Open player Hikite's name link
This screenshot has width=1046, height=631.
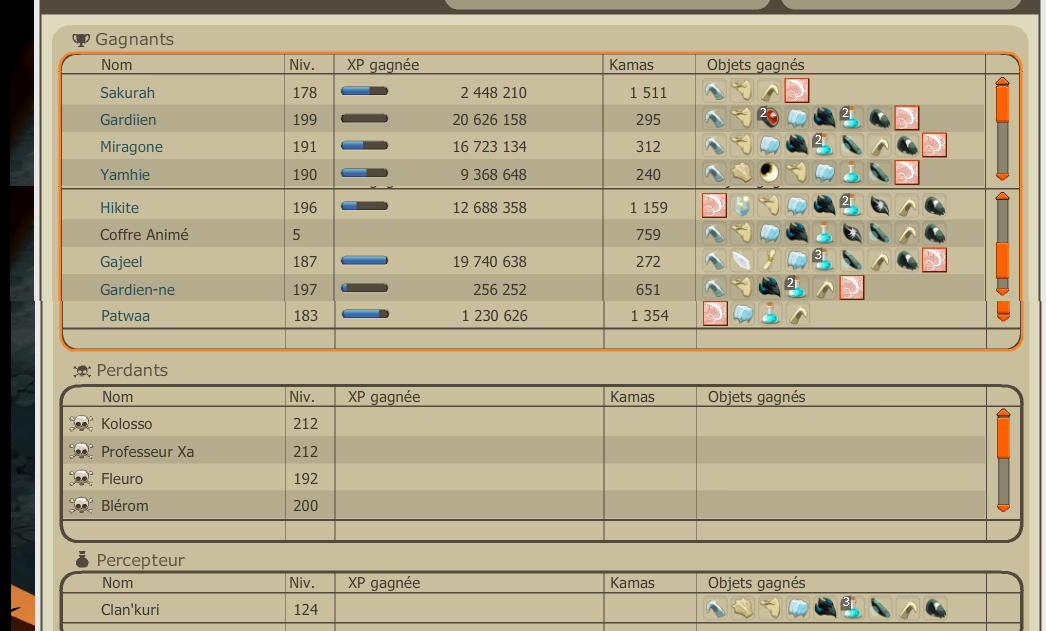[119, 207]
